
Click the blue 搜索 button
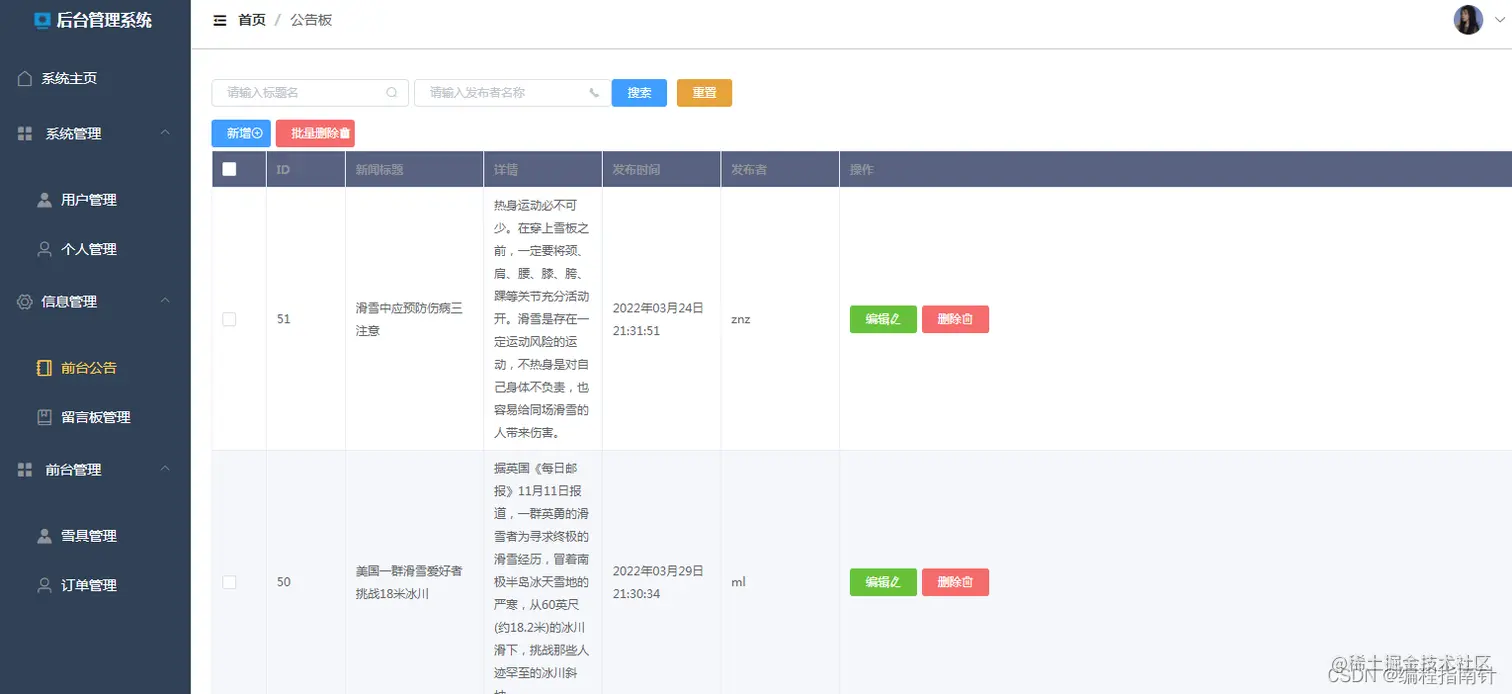coord(639,92)
